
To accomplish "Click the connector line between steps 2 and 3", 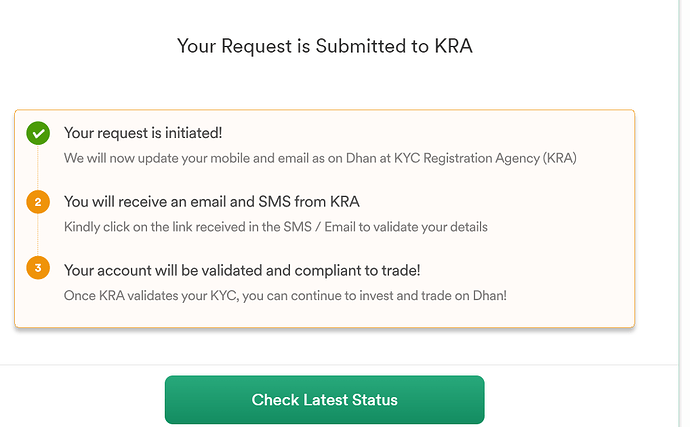I will pos(38,237).
